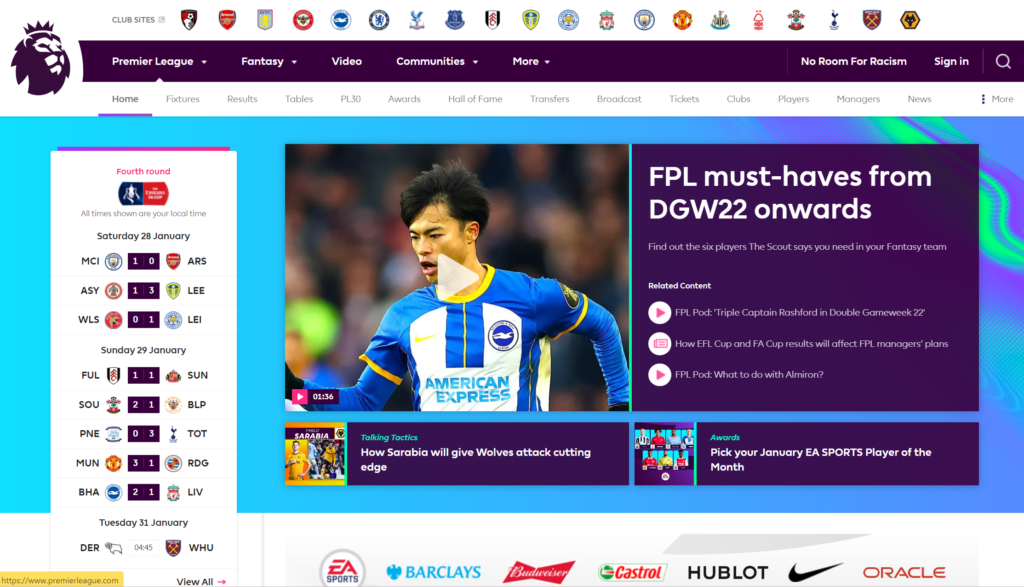The height and width of the screenshot is (587, 1024).
Task: Expand the Premier League dropdown menu
Action: [159, 61]
